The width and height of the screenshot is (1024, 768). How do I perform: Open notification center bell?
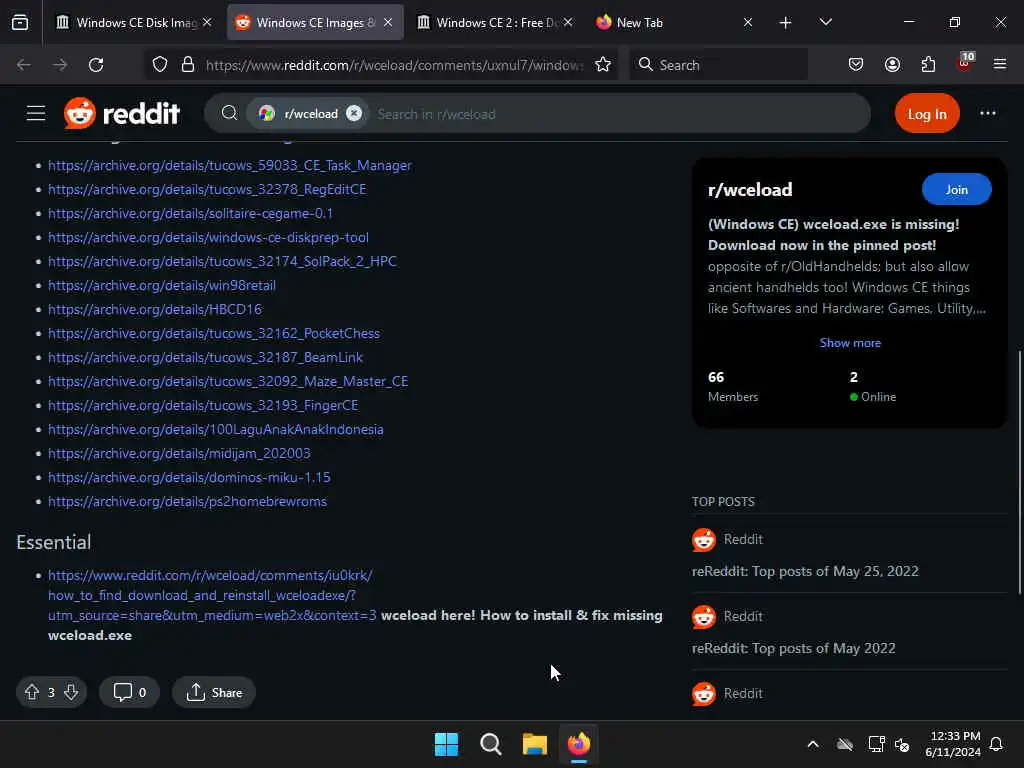(996, 744)
